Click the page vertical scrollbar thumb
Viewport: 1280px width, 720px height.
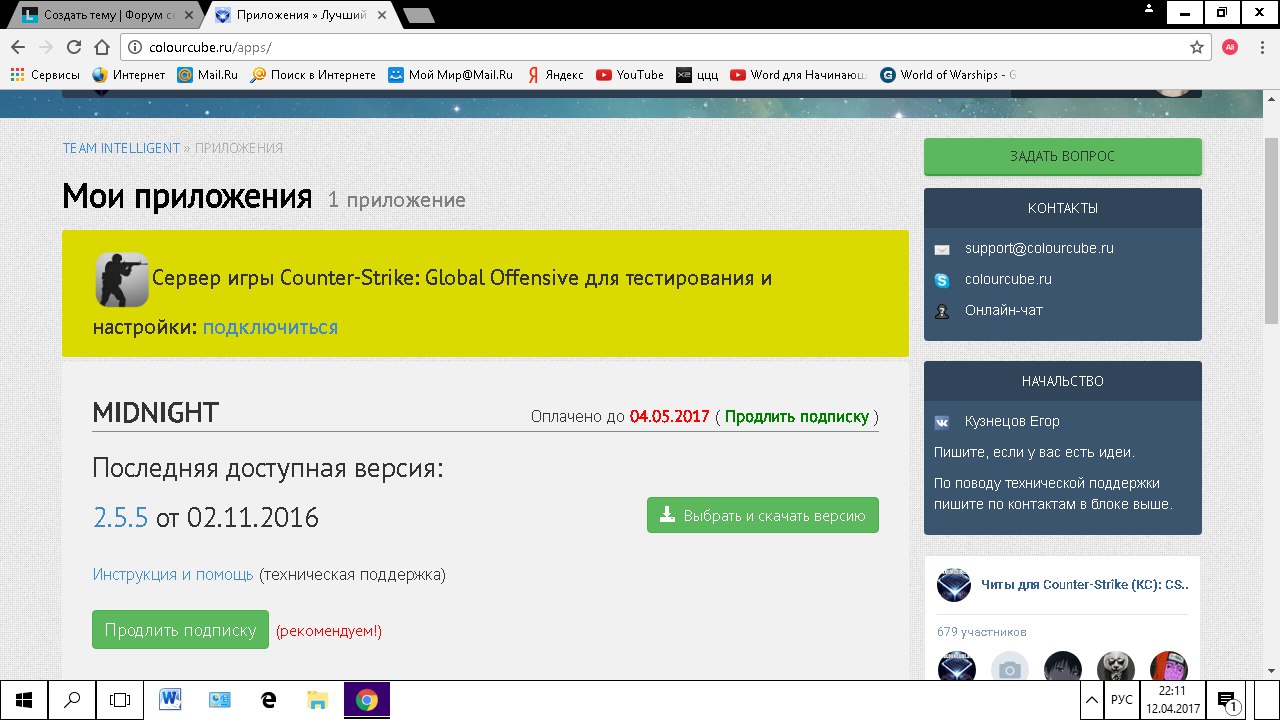click(1271, 230)
